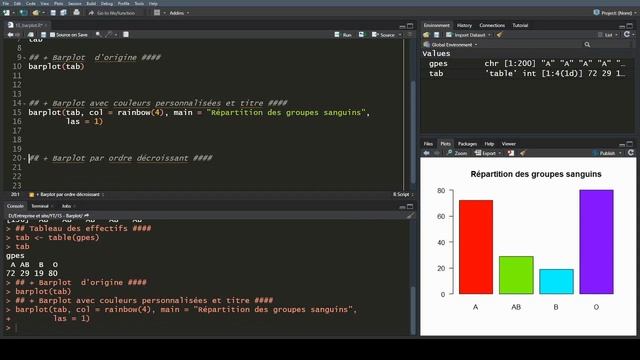Switch to the Terminal tab
This screenshot has height=360, width=640.
[40, 206]
